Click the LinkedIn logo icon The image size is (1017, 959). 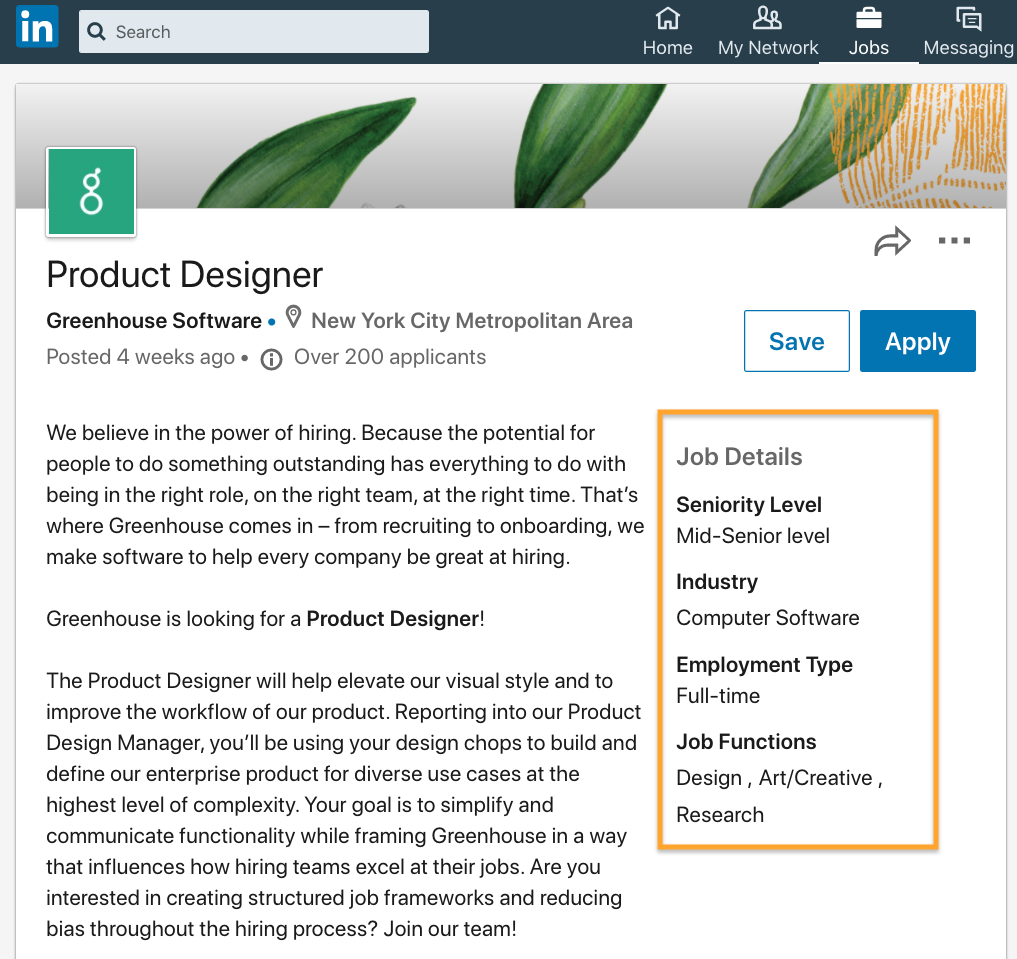[37, 27]
